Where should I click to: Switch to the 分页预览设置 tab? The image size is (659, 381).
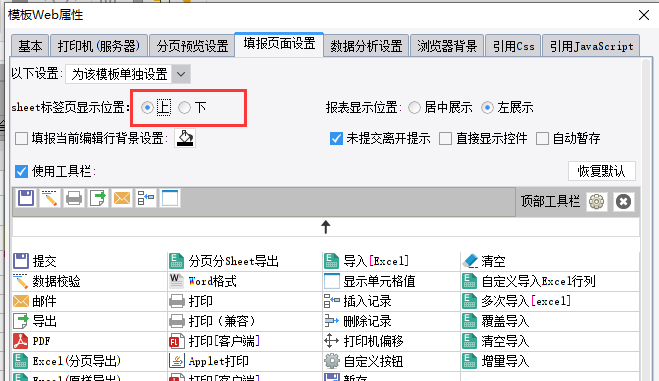pos(192,46)
